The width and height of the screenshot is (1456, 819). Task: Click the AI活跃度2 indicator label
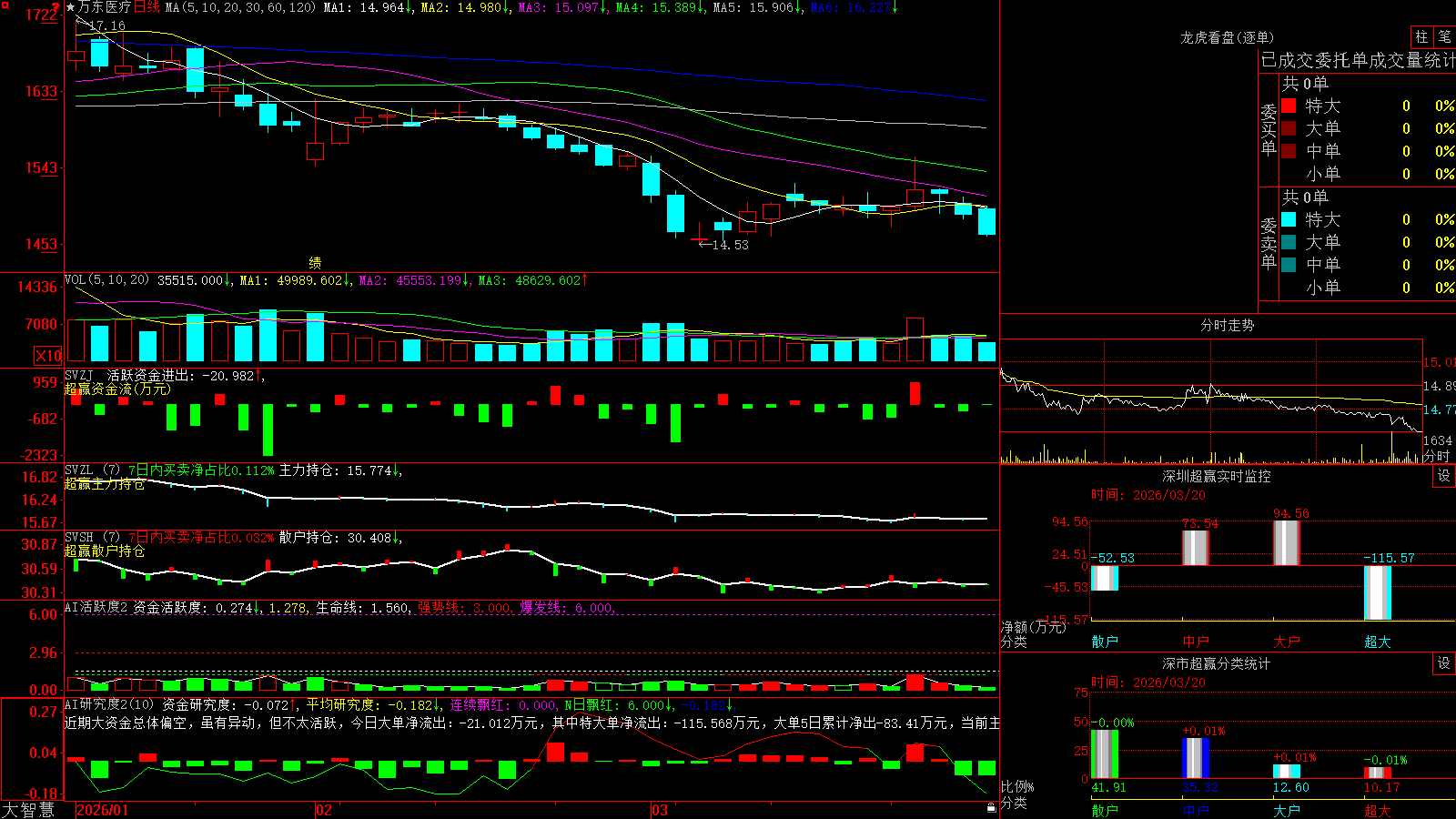96,607
